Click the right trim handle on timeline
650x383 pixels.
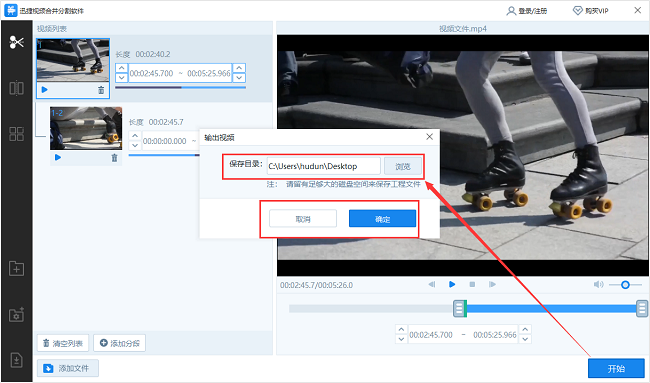[x=642, y=308]
